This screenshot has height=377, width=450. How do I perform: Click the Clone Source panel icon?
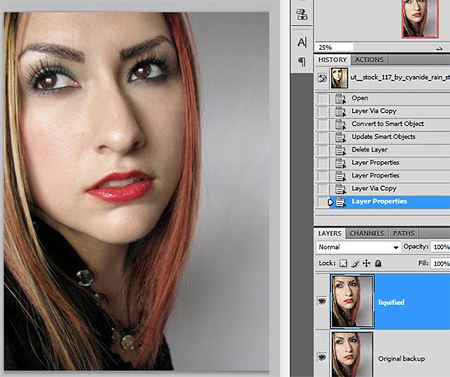(x=302, y=14)
